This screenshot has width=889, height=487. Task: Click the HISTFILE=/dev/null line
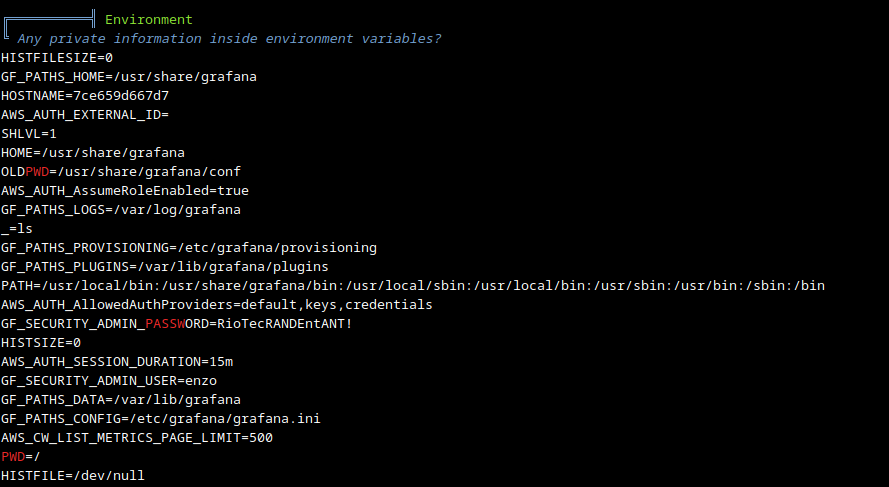73,475
